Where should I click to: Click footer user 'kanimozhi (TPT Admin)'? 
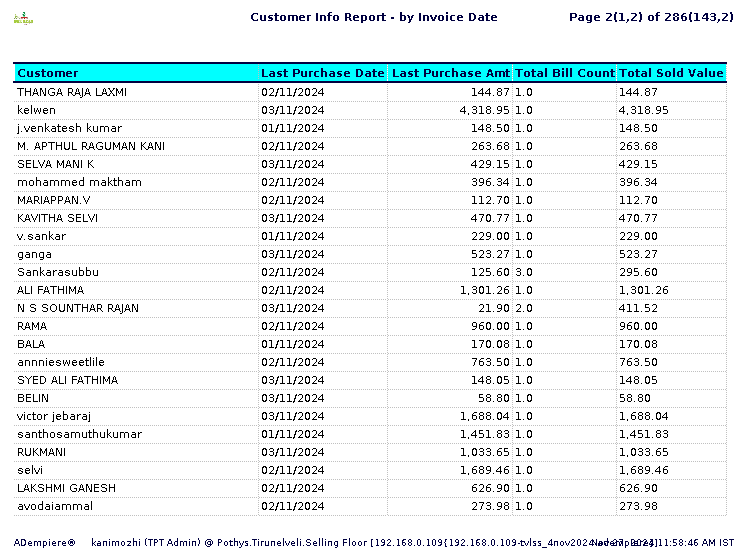[146, 542]
